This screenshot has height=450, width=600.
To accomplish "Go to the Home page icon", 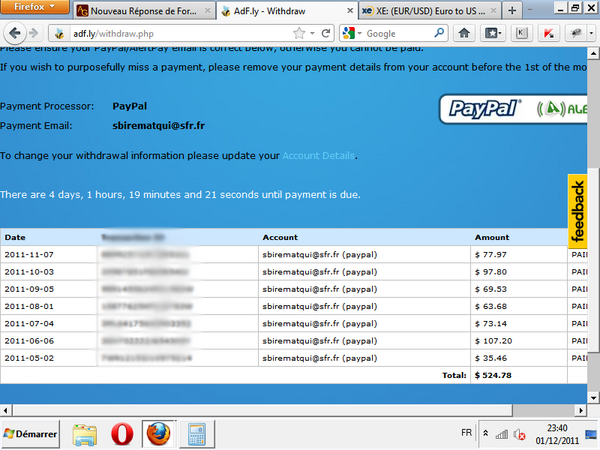I will click(464, 34).
